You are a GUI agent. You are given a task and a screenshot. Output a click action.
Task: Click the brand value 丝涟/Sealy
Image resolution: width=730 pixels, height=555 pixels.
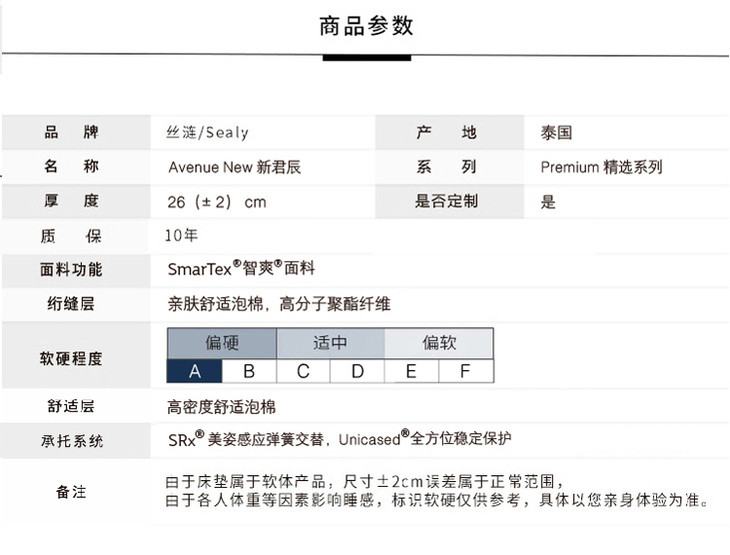pos(207,133)
